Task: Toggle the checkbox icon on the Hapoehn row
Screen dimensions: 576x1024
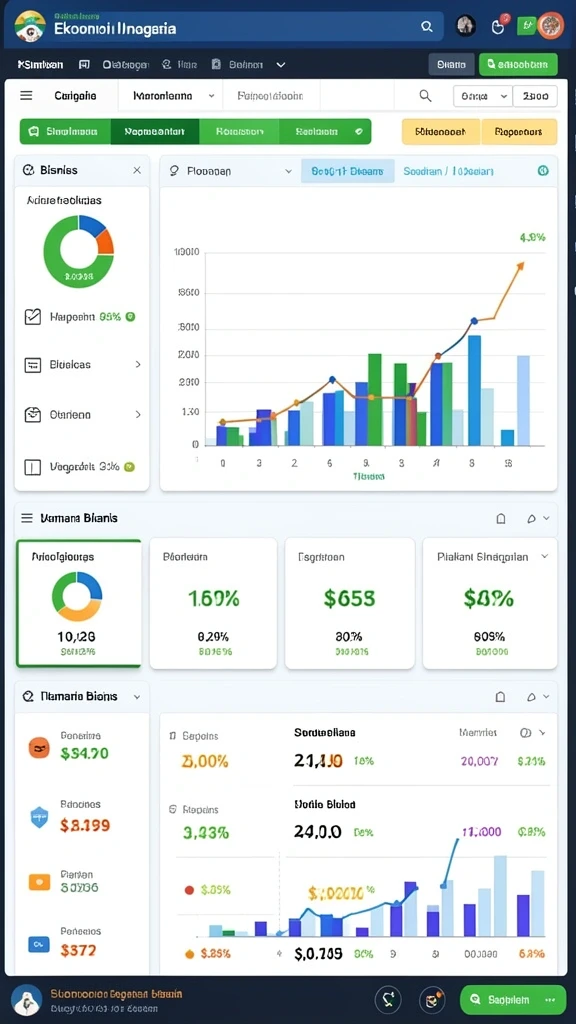Action: point(33,317)
